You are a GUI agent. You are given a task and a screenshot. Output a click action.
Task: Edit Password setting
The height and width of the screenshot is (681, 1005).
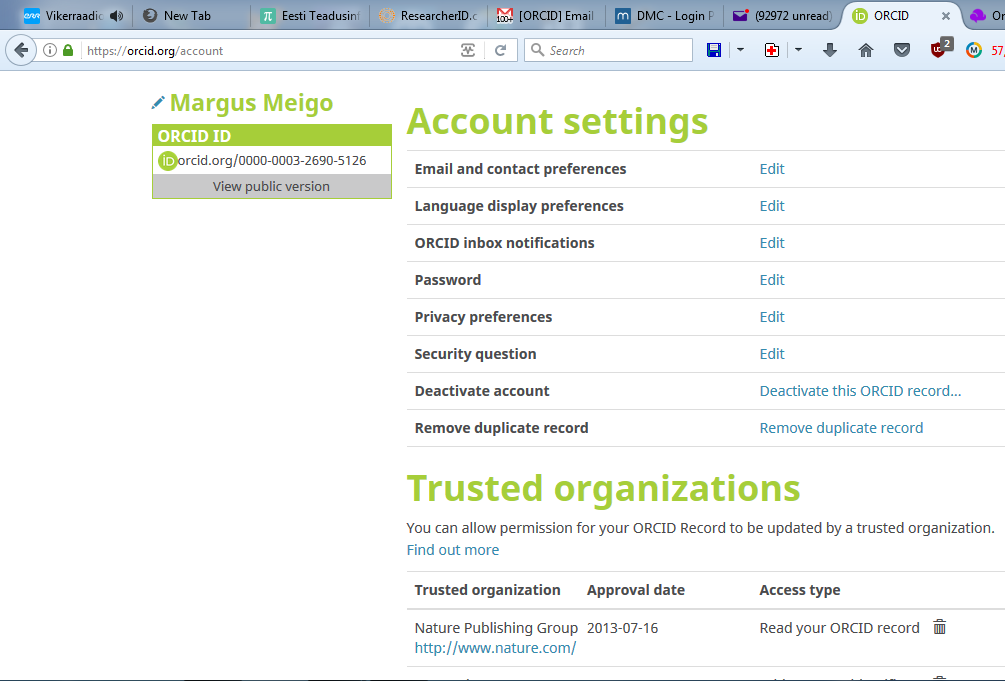coord(772,280)
